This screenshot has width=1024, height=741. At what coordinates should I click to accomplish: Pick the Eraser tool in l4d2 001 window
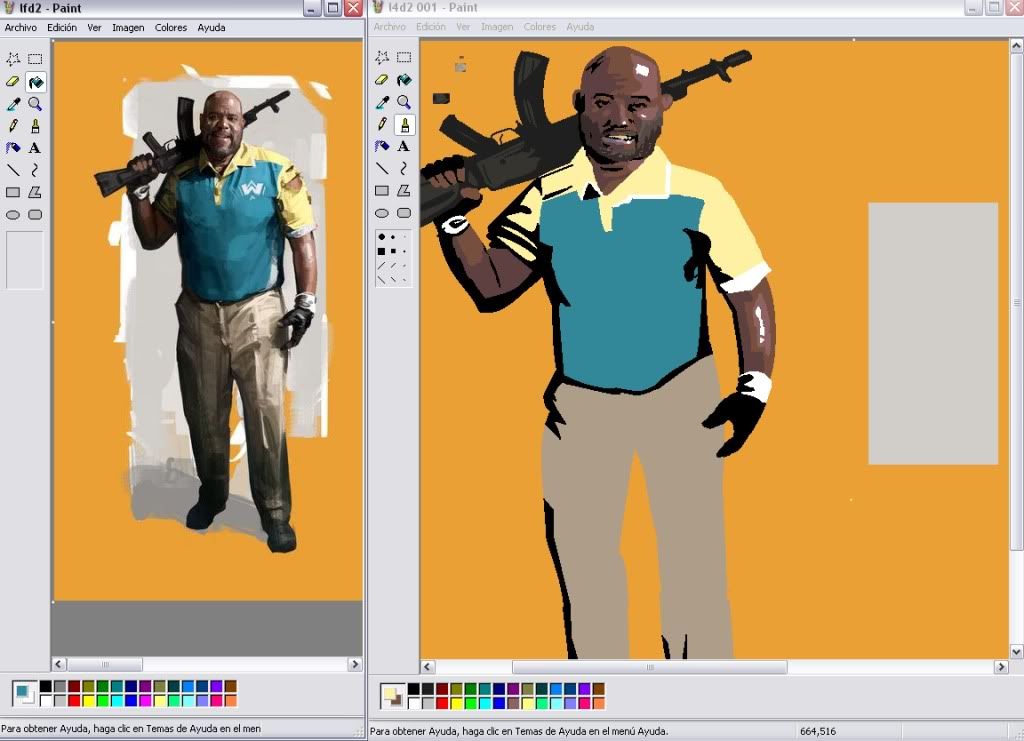coord(382,80)
